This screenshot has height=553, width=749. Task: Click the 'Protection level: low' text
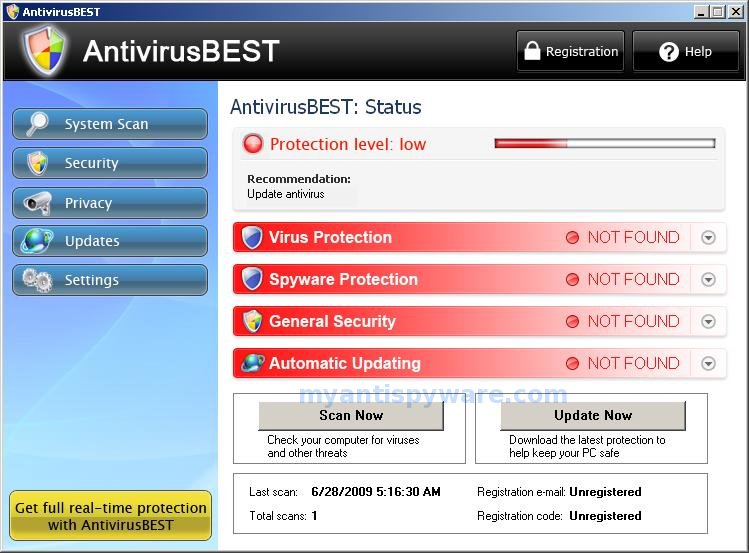click(x=348, y=144)
